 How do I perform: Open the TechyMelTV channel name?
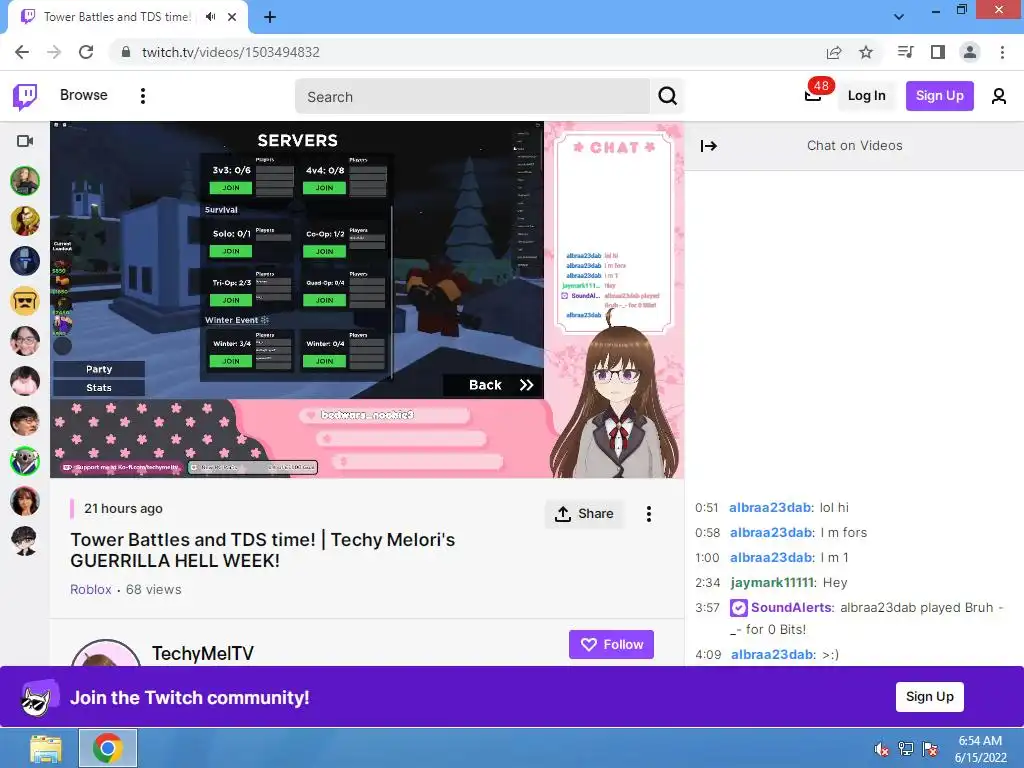pos(202,653)
